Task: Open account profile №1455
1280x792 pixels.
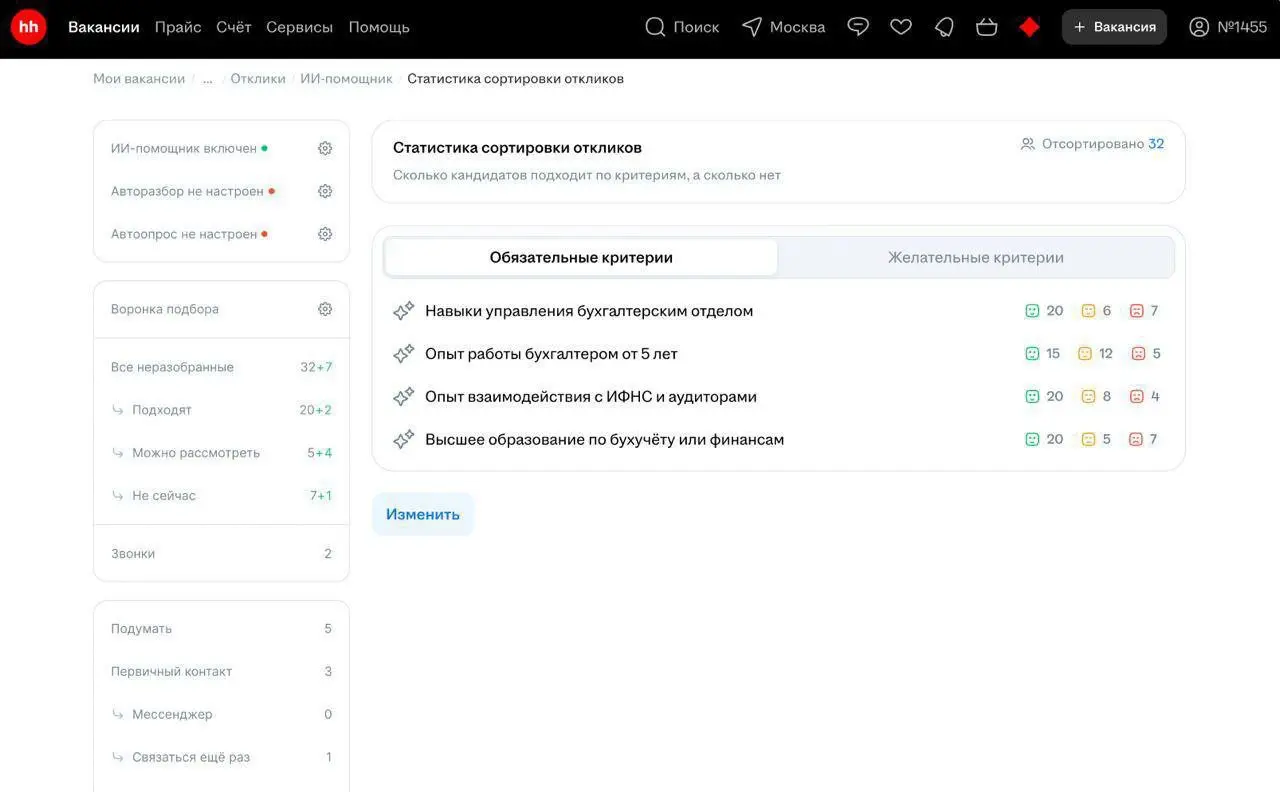Action: click(x=1227, y=27)
